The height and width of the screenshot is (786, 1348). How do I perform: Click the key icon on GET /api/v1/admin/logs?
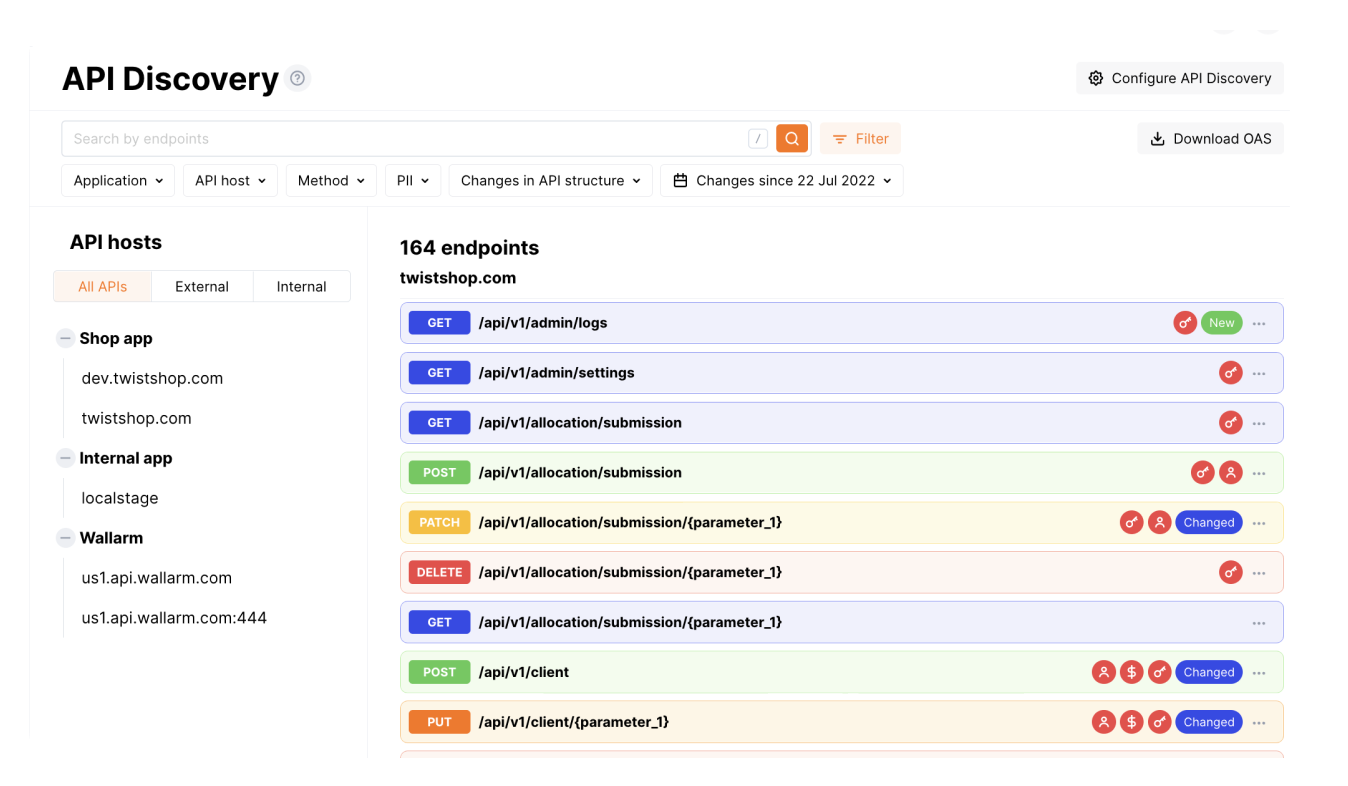[1185, 323]
